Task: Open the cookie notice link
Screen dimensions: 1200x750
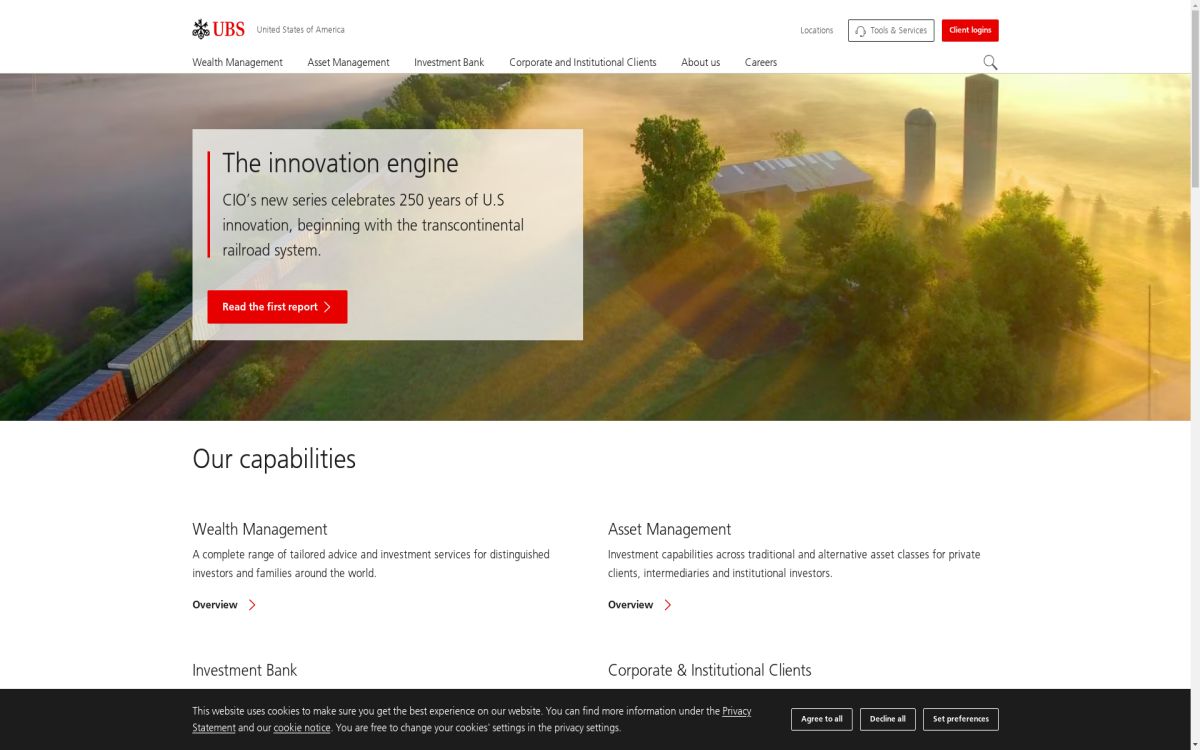Action: (x=302, y=727)
